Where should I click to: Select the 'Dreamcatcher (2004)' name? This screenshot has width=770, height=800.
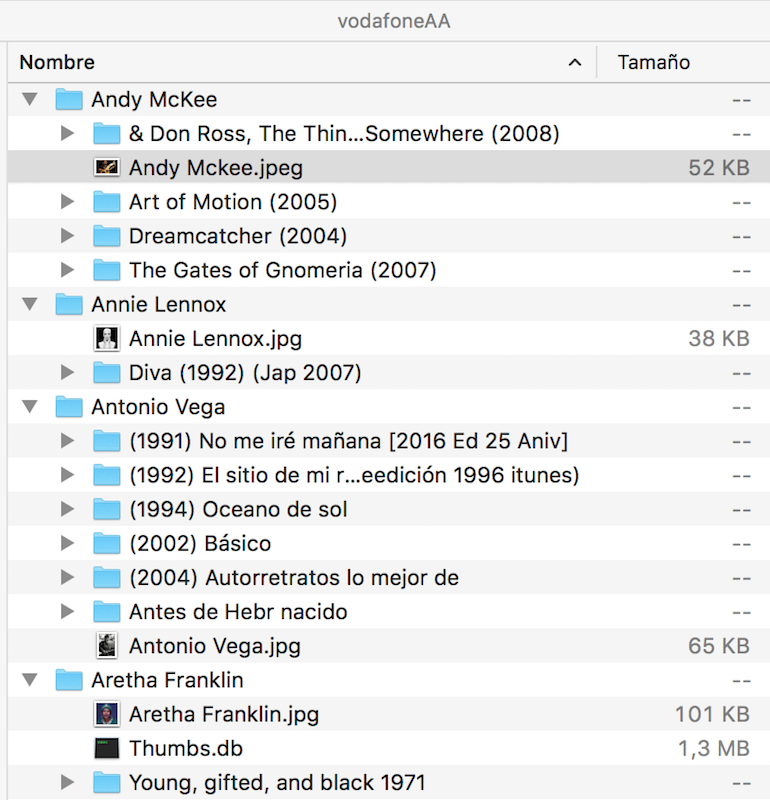[238, 236]
